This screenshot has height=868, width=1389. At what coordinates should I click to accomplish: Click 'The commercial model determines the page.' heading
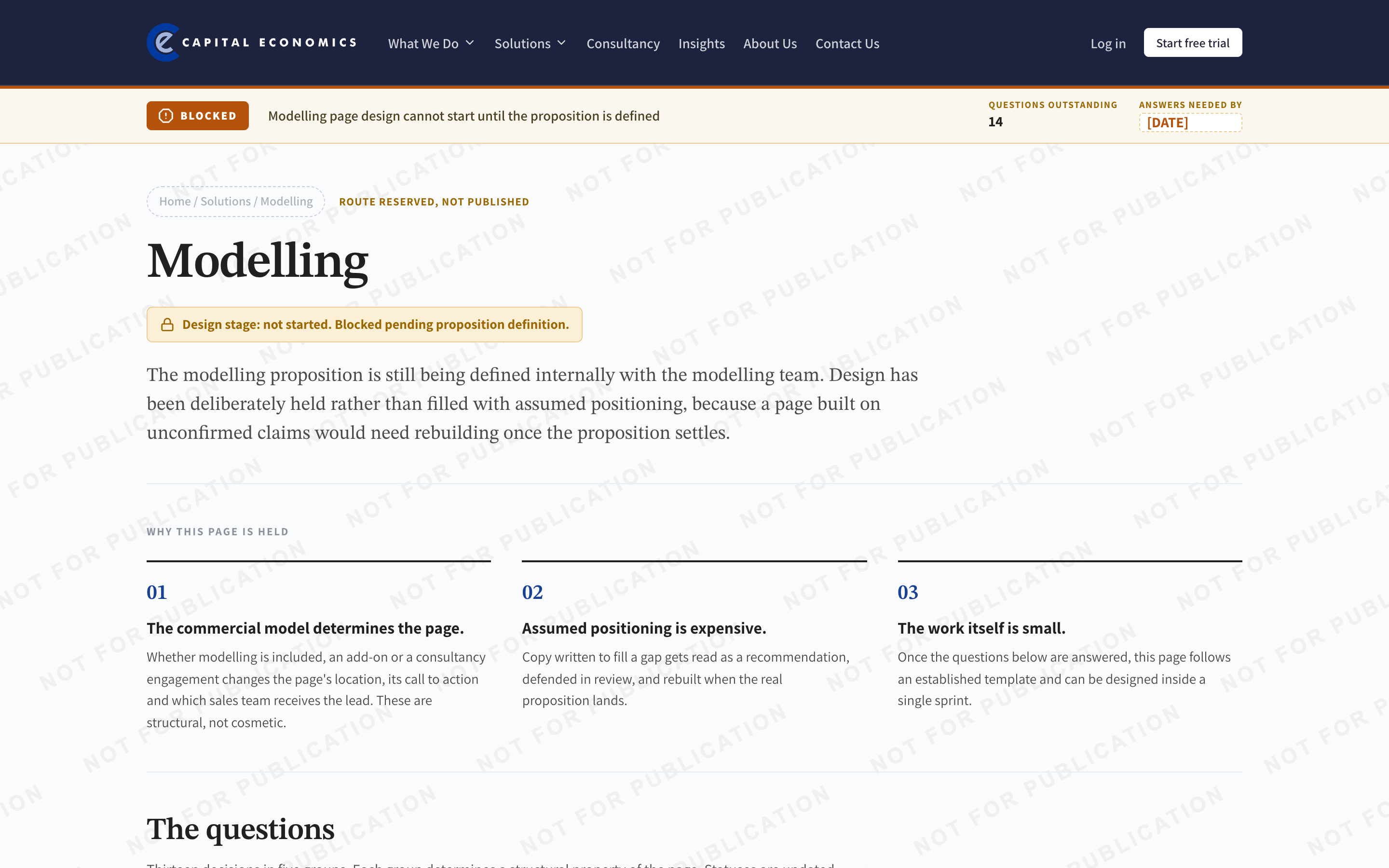tap(305, 629)
